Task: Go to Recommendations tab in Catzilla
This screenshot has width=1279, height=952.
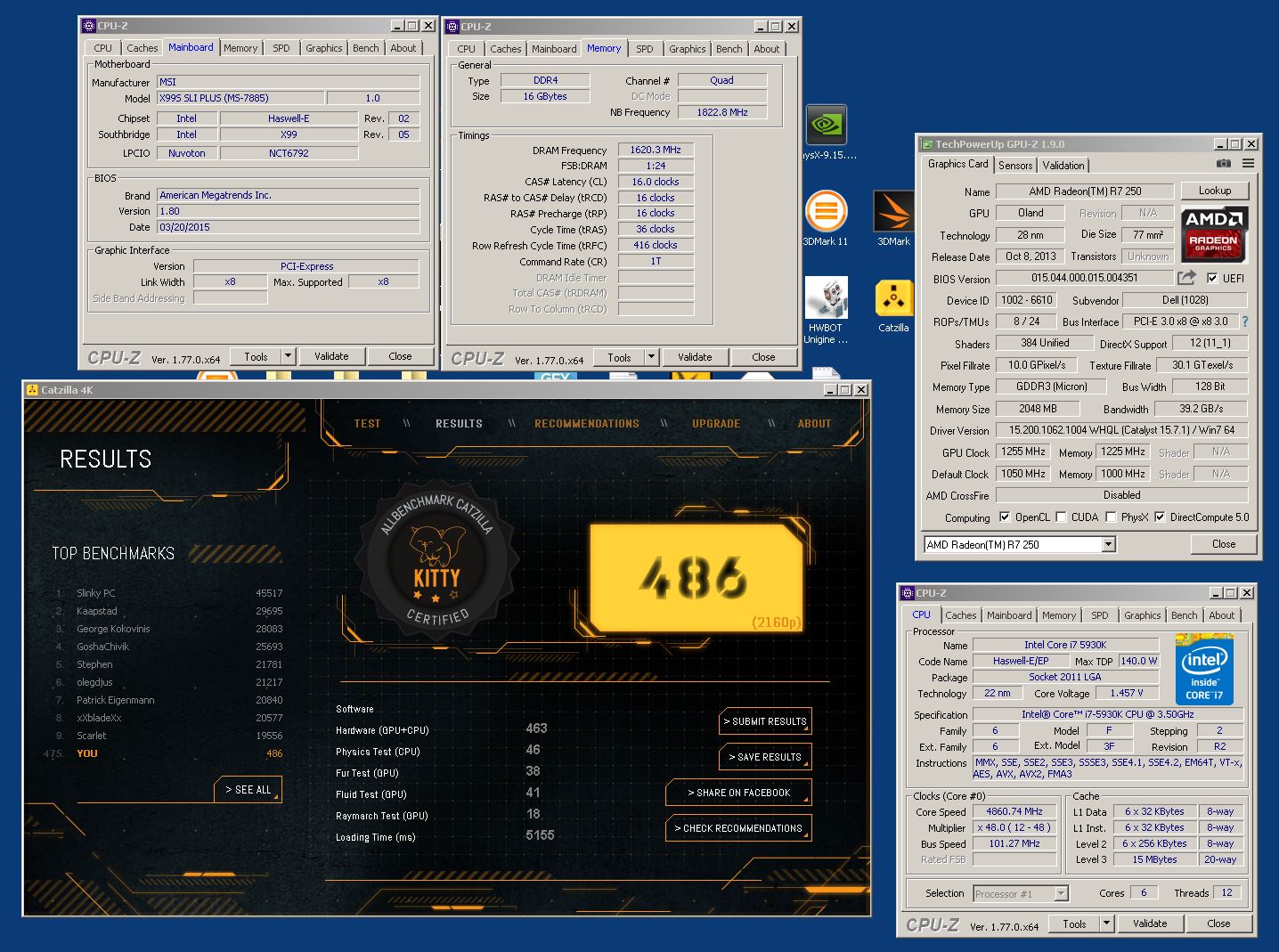Action: [x=587, y=424]
